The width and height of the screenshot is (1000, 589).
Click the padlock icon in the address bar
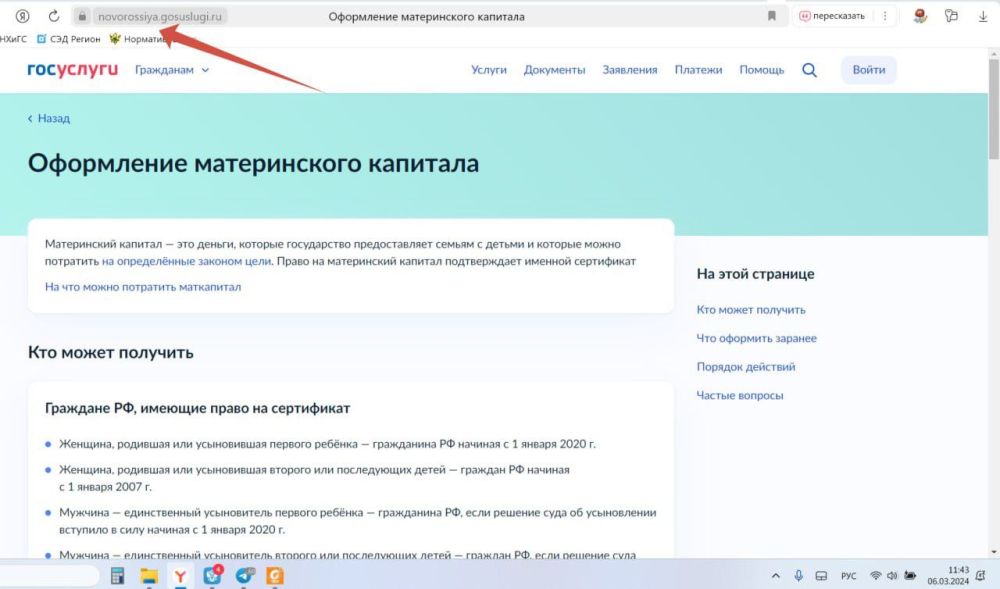tap(83, 16)
